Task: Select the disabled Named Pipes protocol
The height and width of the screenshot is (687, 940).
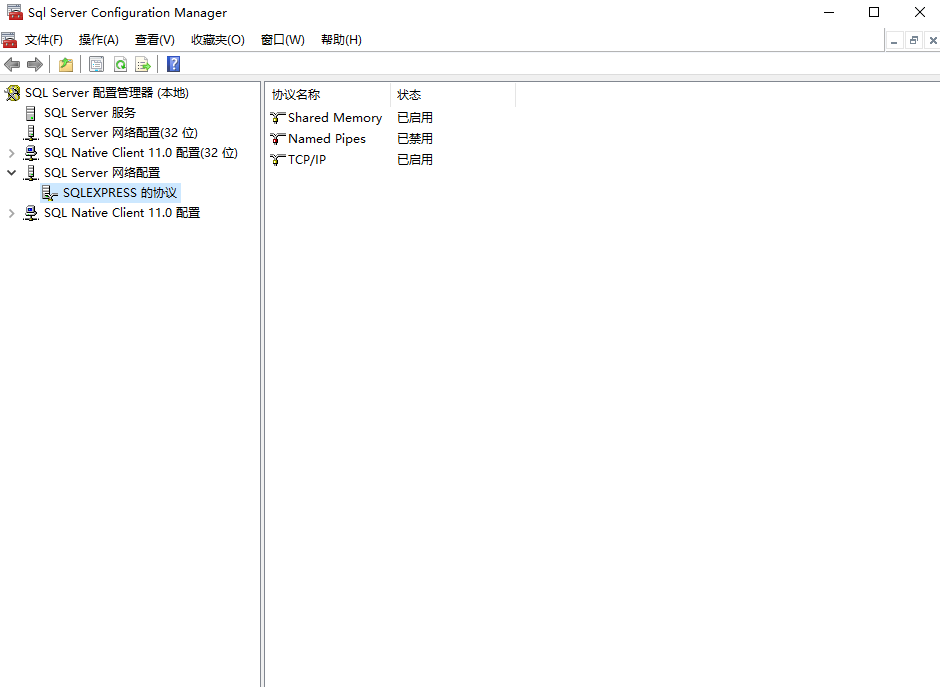Action: (324, 138)
